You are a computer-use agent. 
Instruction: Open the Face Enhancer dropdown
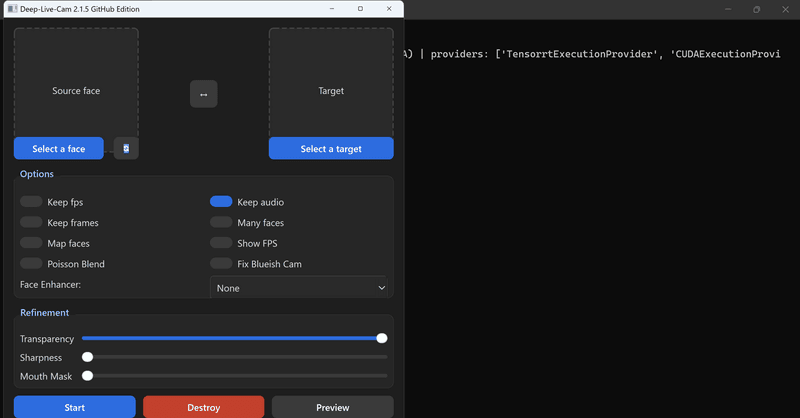click(298, 288)
